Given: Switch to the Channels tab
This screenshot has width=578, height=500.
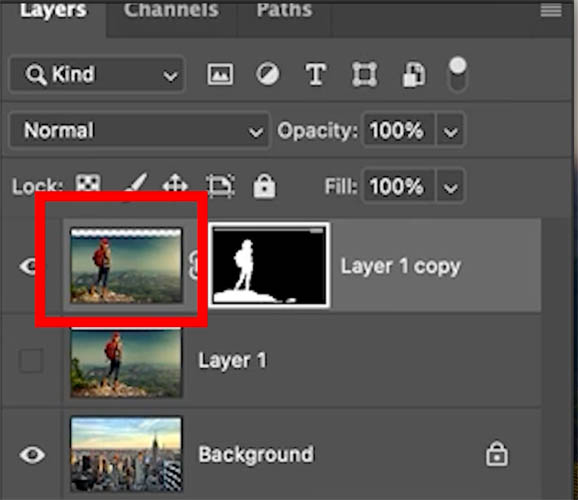Looking at the screenshot, I should point(171,10).
